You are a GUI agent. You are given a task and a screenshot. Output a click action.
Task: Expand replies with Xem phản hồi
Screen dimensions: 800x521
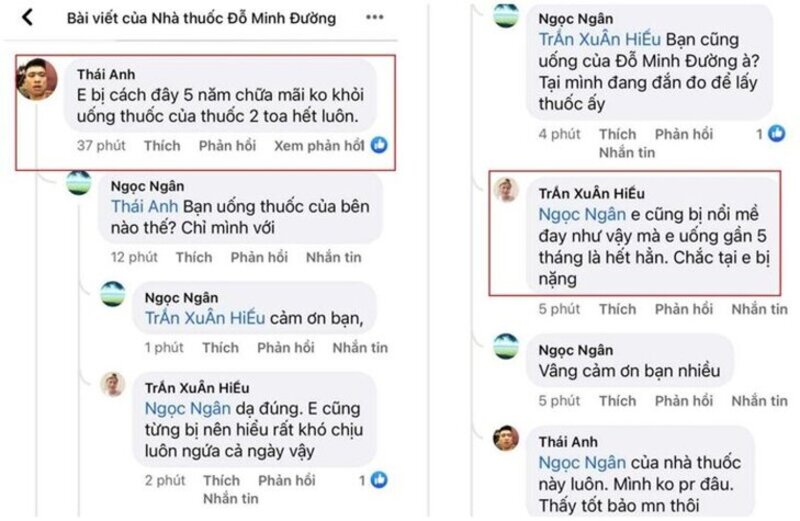pyautogui.click(x=319, y=146)
